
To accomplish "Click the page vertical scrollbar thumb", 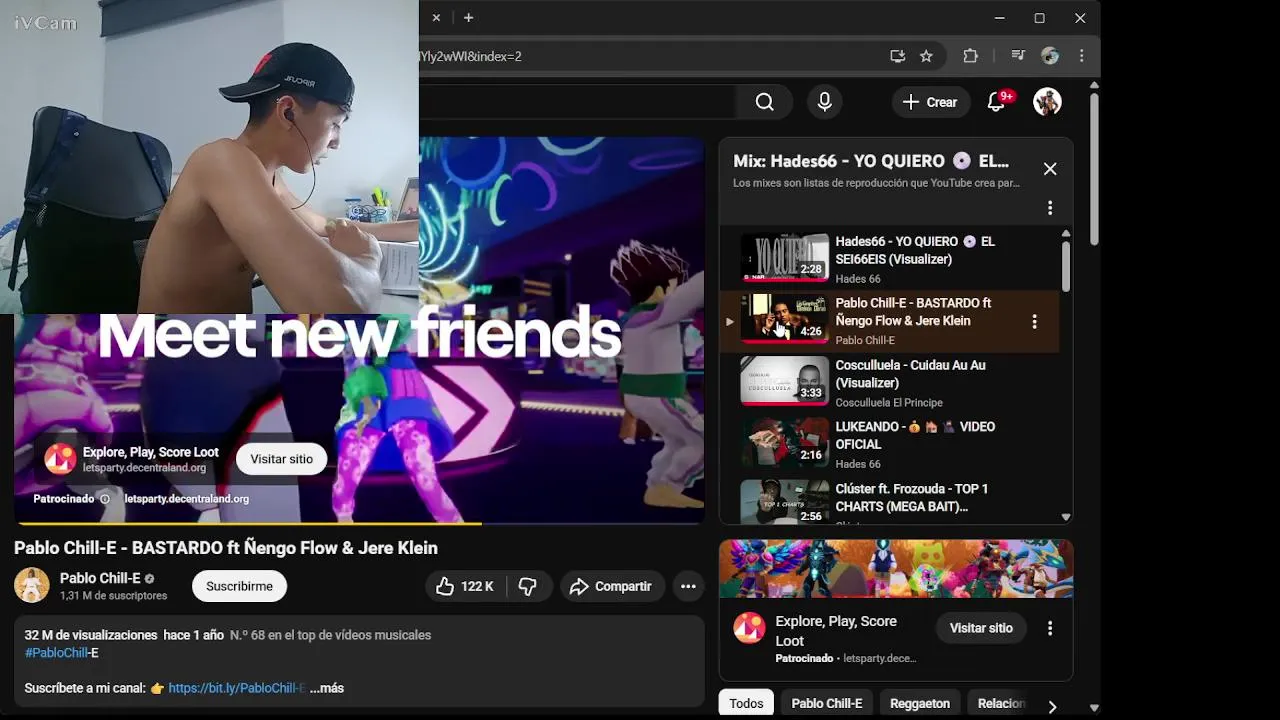I will click(x=1094, y=168).
